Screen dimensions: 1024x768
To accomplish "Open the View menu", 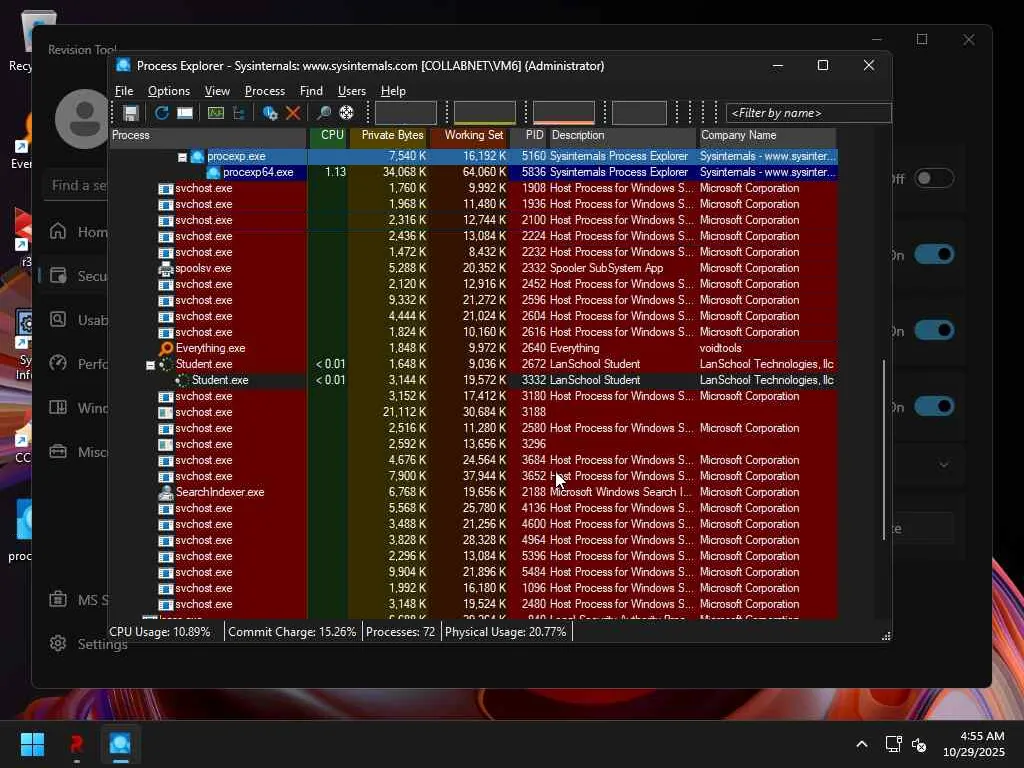I will click(217, 91).
